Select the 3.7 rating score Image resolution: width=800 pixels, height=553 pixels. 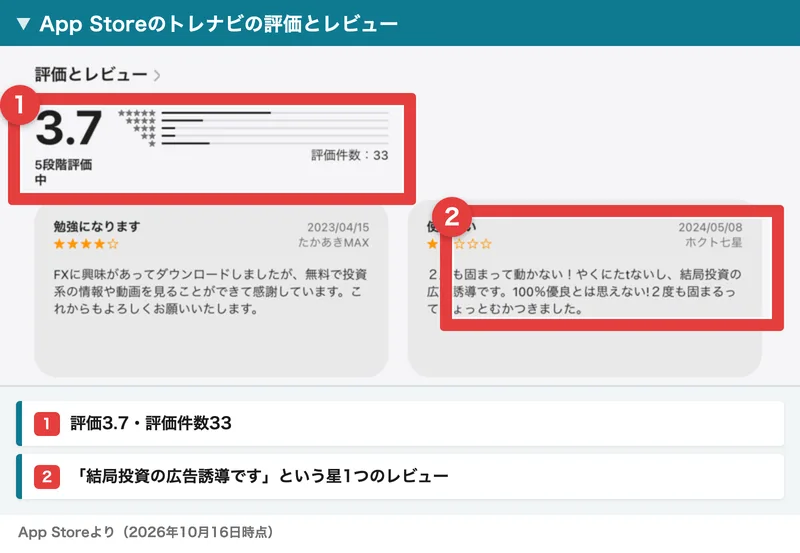tap(69, 128)
